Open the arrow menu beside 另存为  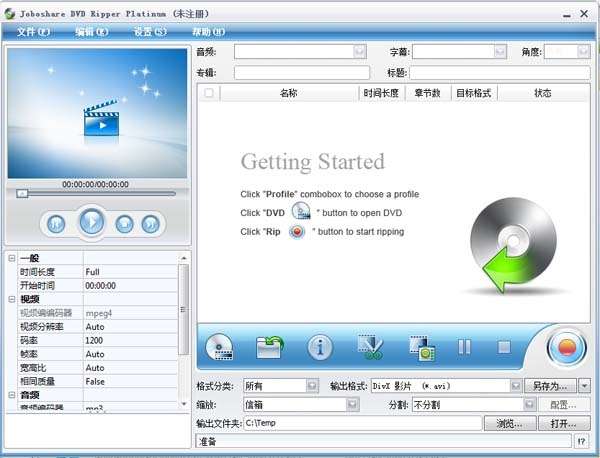pos(584,386)
